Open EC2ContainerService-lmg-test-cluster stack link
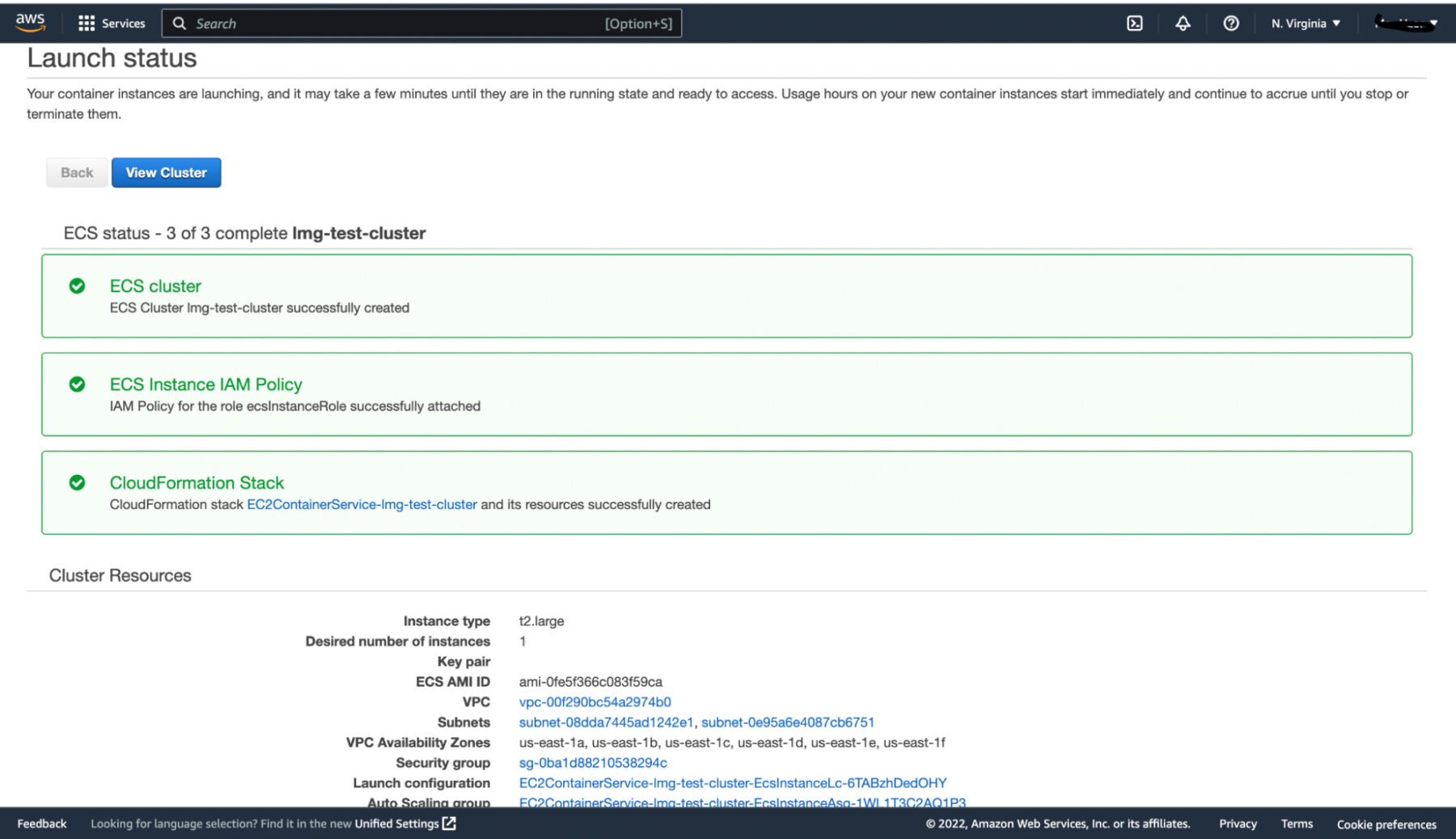 362,504
